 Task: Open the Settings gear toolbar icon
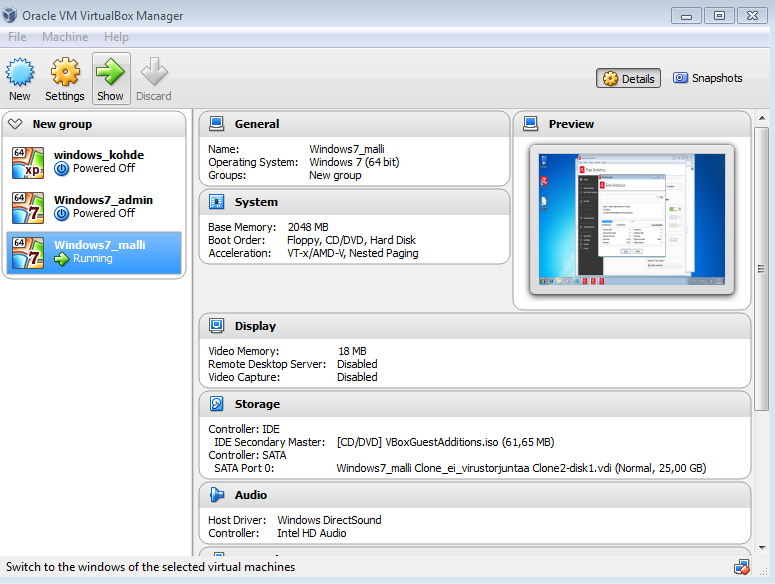pyautogui.click(x=65, y=73)
